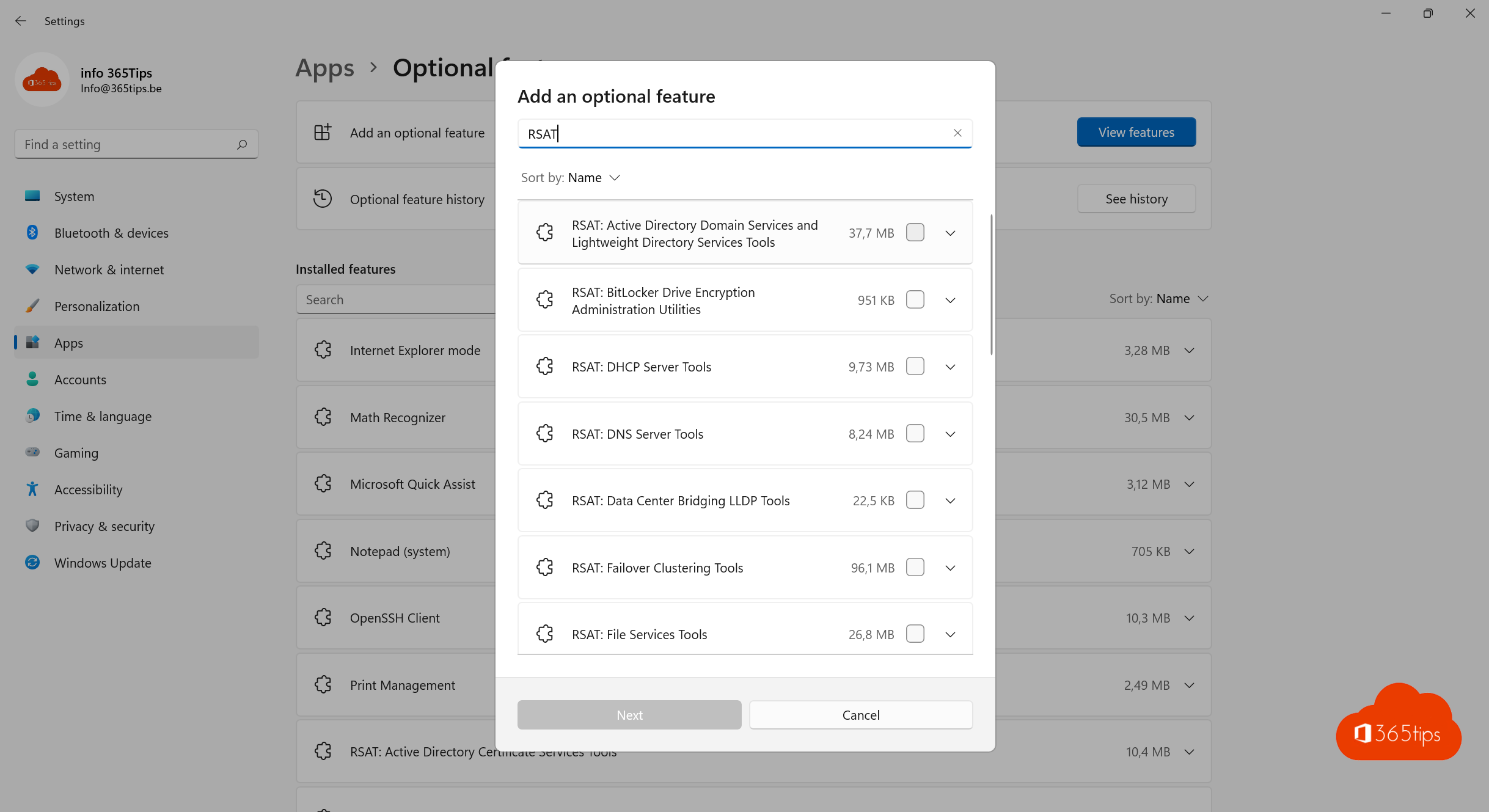Click the RSAT Data Center Bridging LLDP Tools icon
1489x812 pixels.
pos(545,500)
